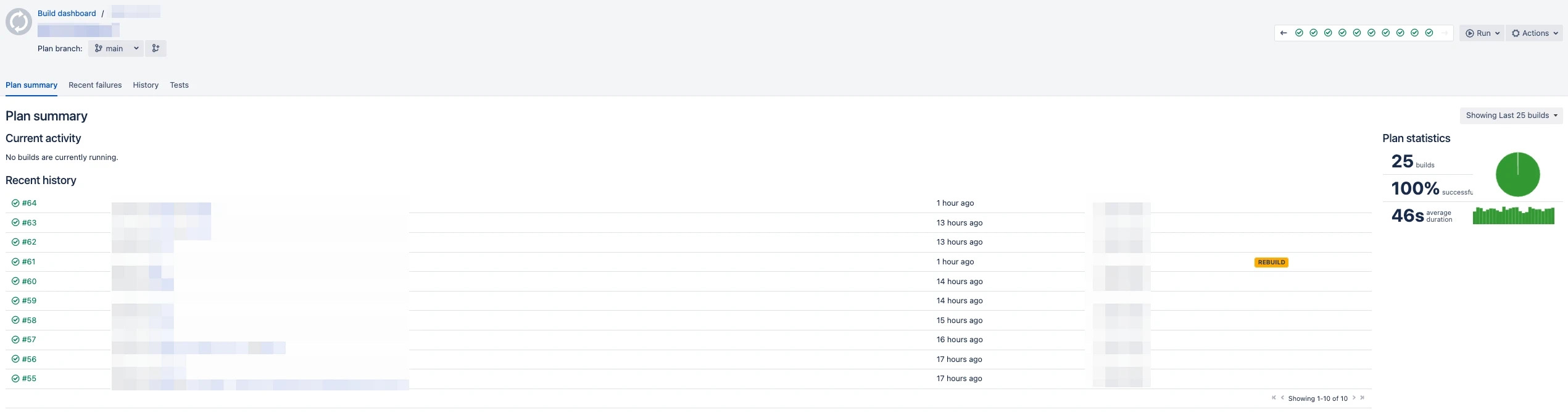Click the last green checkmark in build navigator
The image size is (1568, 412).
[x=1429, y=33]
